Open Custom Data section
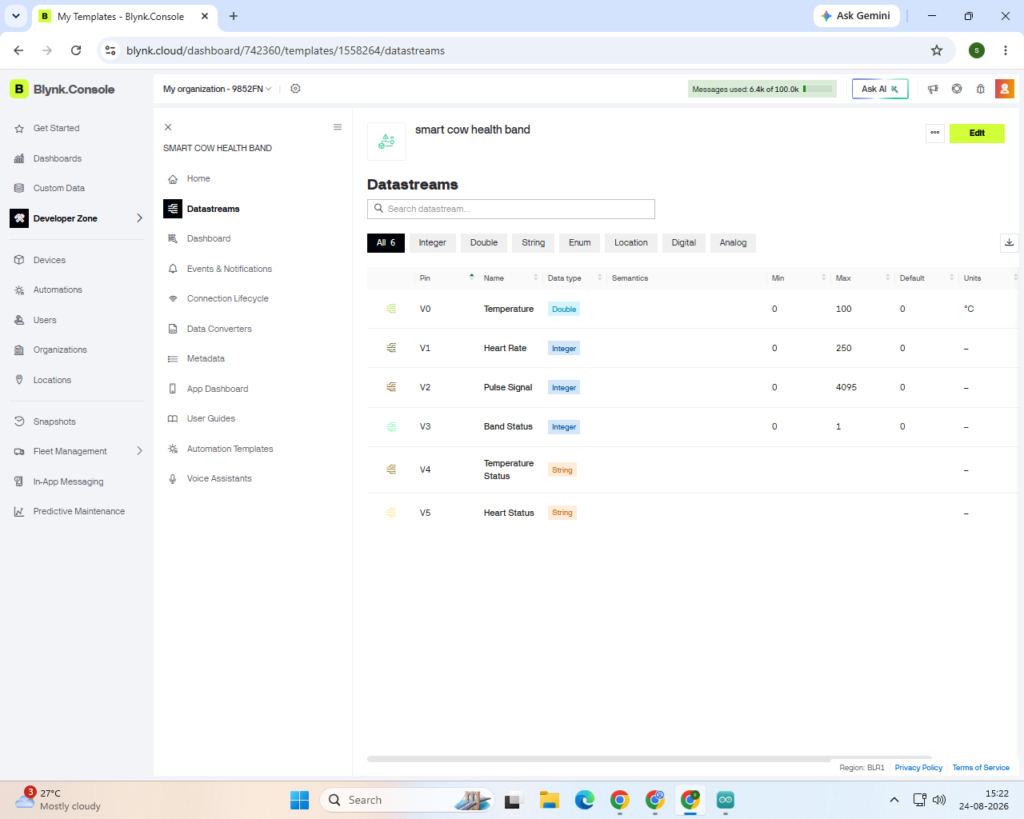1024x819 pixels. pos(59,188)
